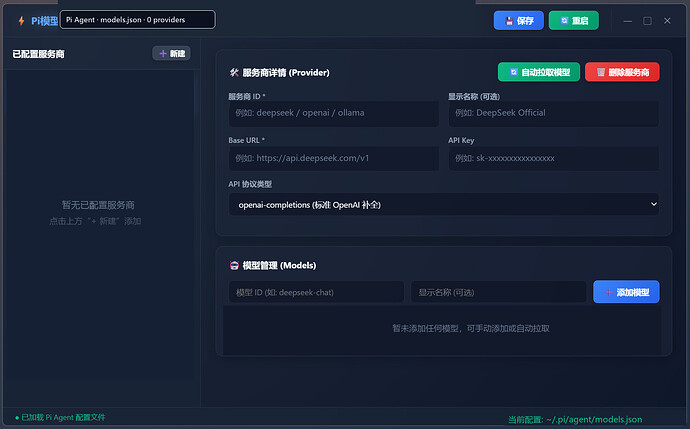The image size is (690, 429).
Task: Click the refresh icon on the 重启 button
Action: 564,21
